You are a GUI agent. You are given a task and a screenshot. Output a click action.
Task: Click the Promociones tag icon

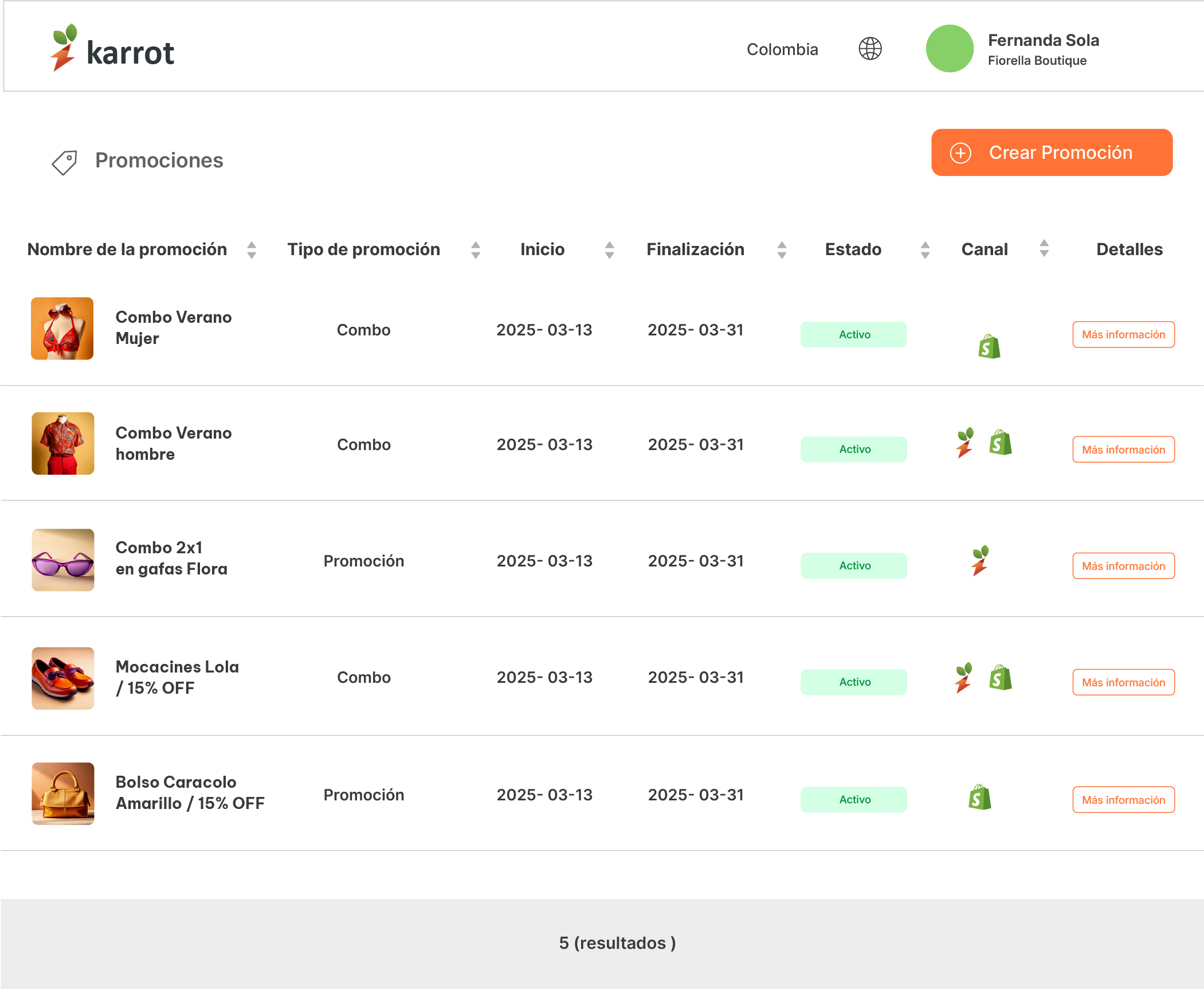64,162
